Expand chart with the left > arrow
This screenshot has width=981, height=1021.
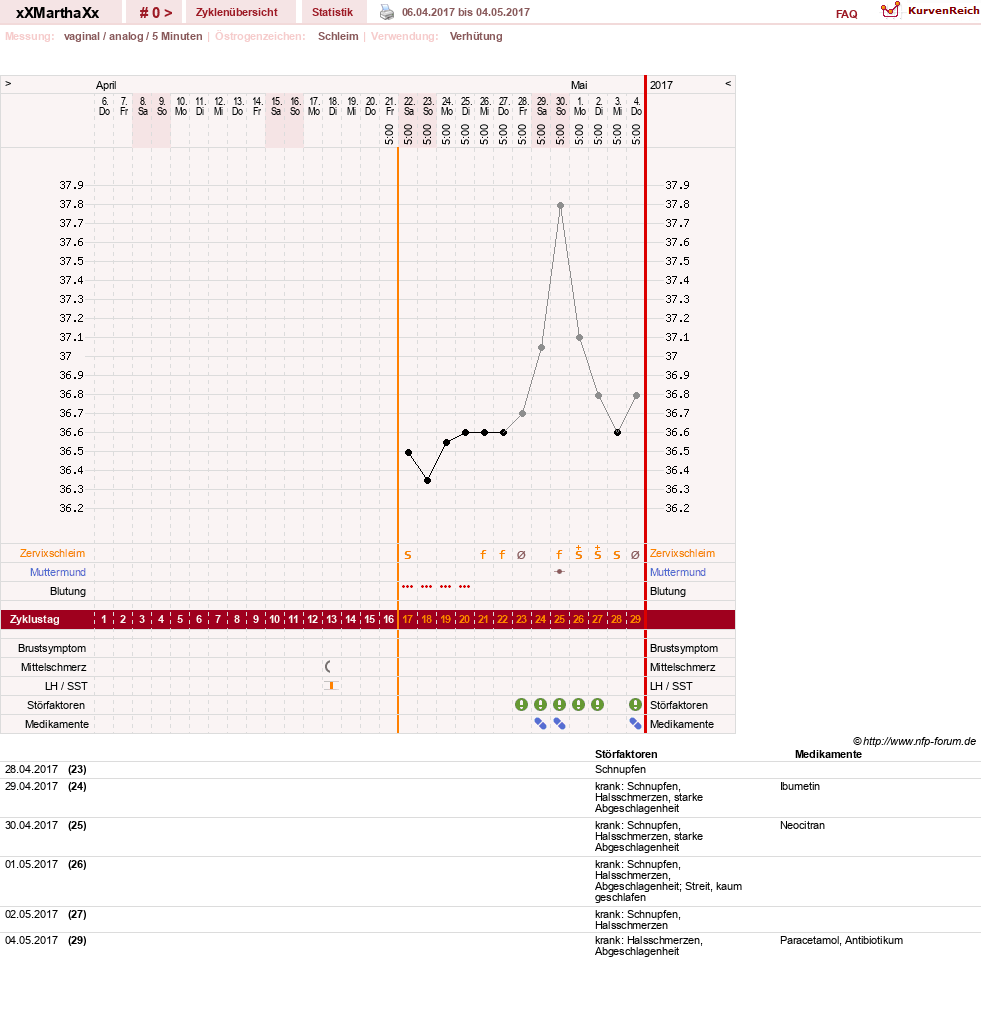8,83
